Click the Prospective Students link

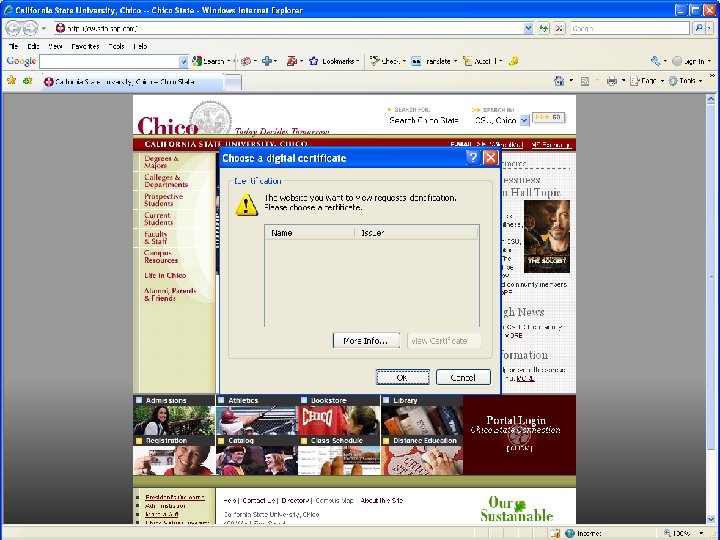163,200
